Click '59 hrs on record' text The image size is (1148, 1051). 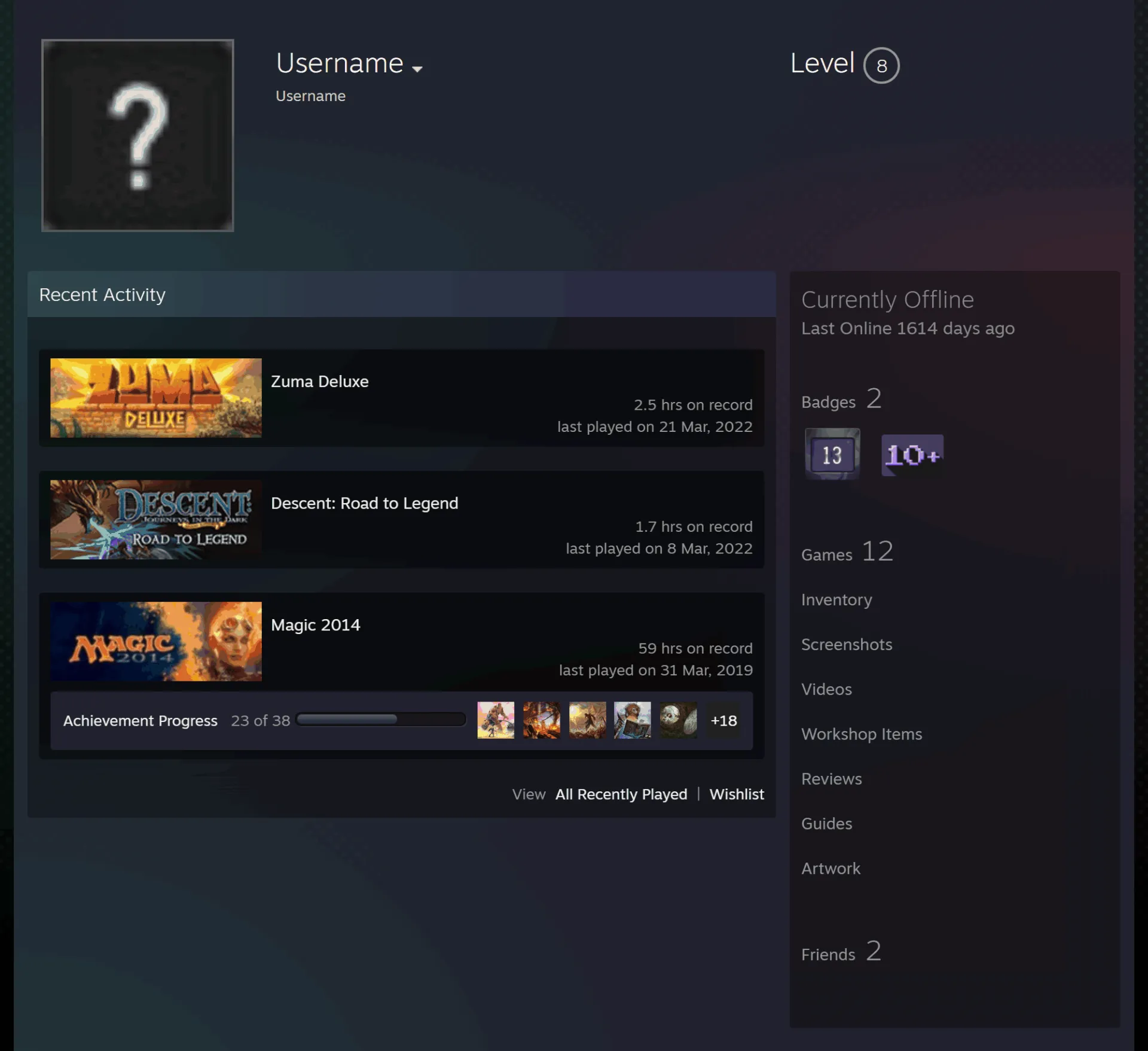695,648
